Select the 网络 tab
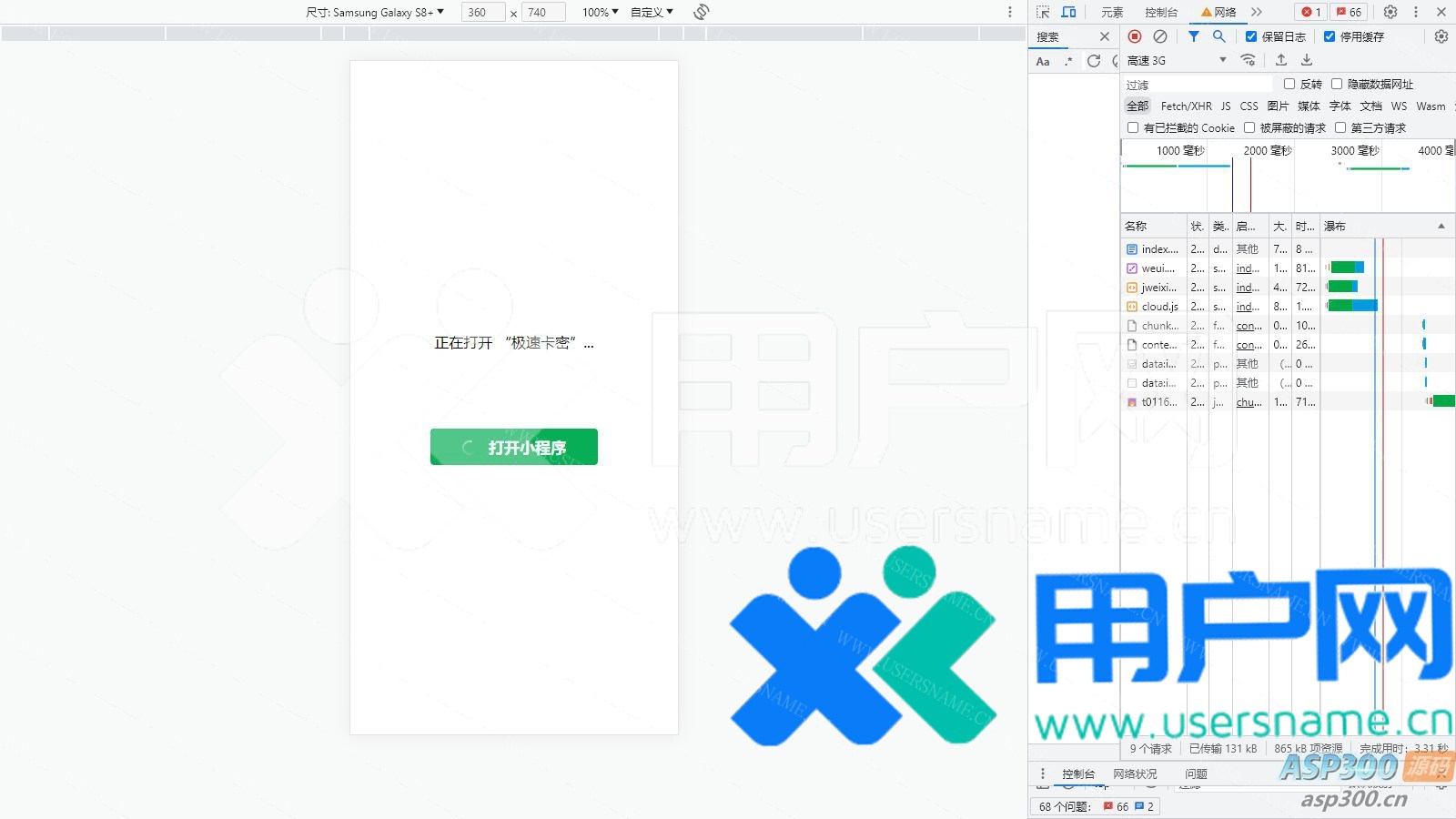 pyautogui.click(x=1218, y=12)
